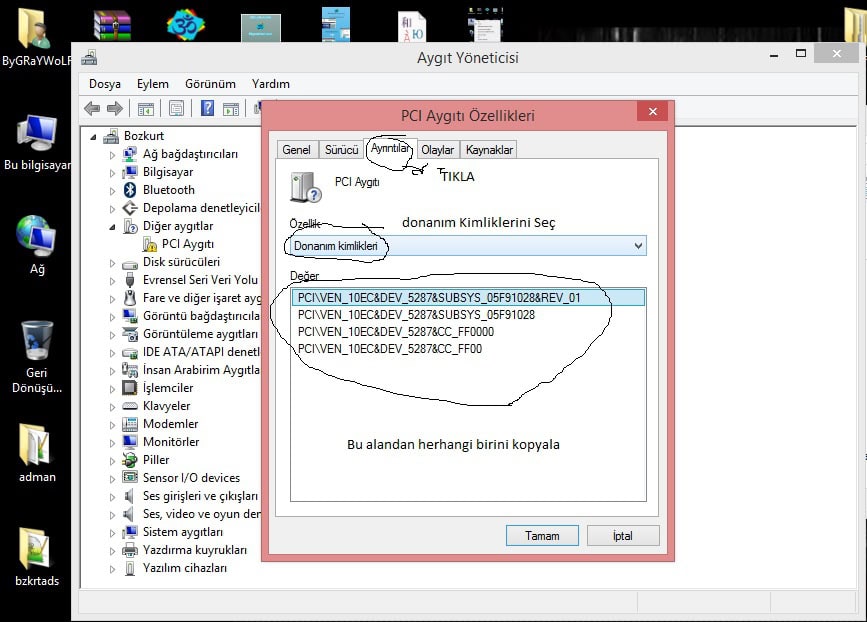Image resolution: width=867 pixels, height=622 pixels.
Task: Select the Sistem aygıtları tree item
Action: 182,532
